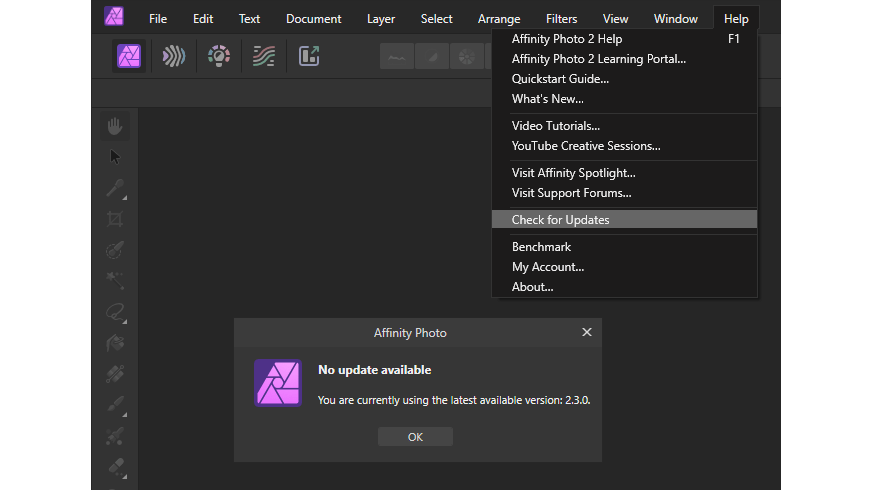The width and height of the screenshot is (871, 490).
Task: Click the 'Affinity Photo' dialog title
Action: [410, 333]
